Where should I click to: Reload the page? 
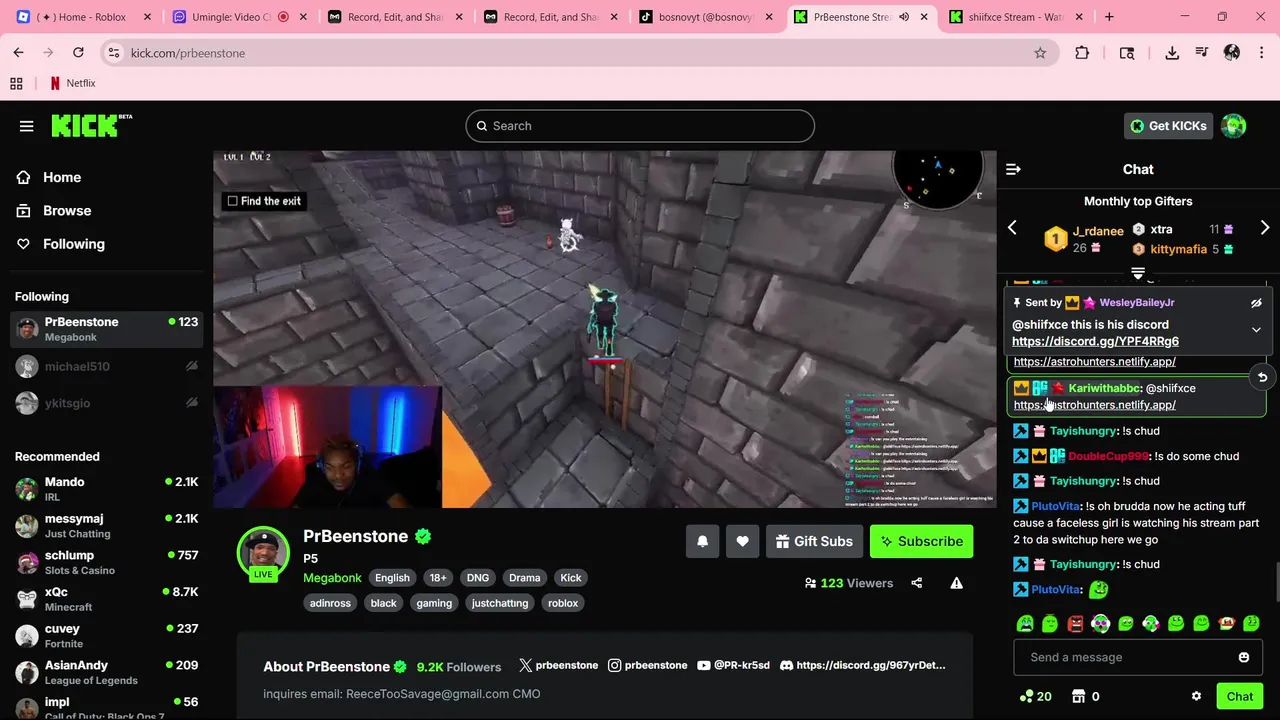click(x=78, y=53)
